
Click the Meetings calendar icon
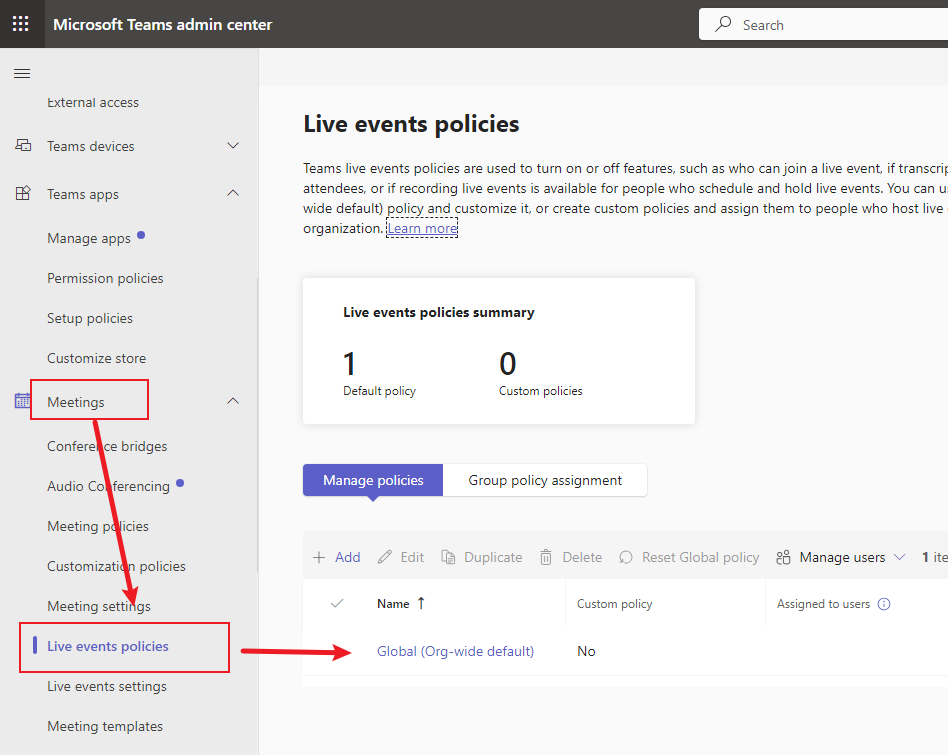coord(22,401)
